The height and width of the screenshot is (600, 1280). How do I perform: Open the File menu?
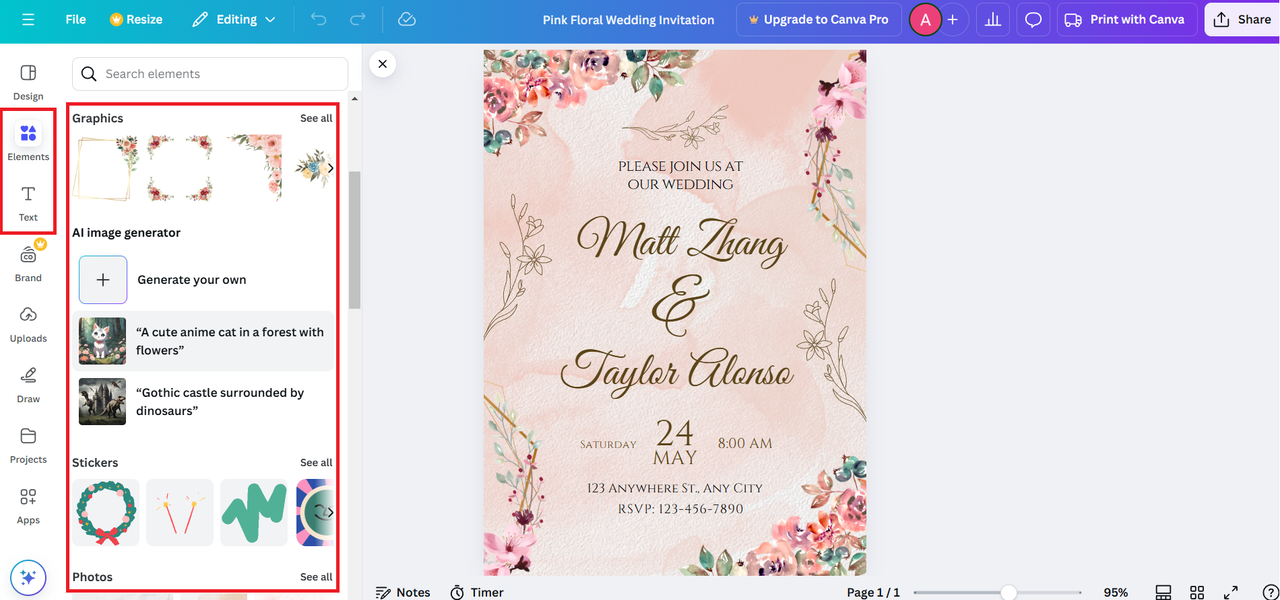76,19
